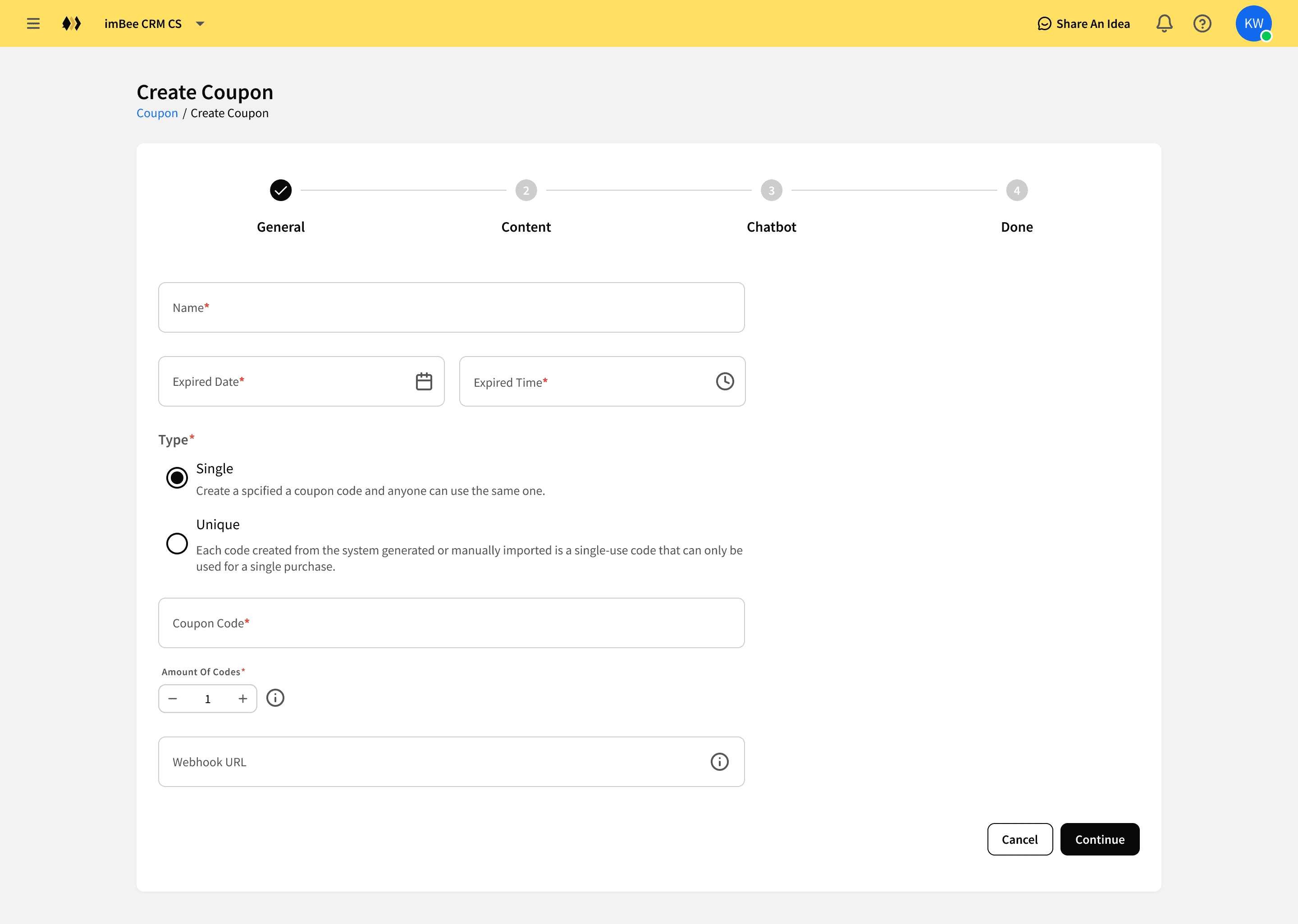The width and height of the screenshot is (1298, 924).
Task: Go to the Chatbot step
Action: click(x=771, y=191)
